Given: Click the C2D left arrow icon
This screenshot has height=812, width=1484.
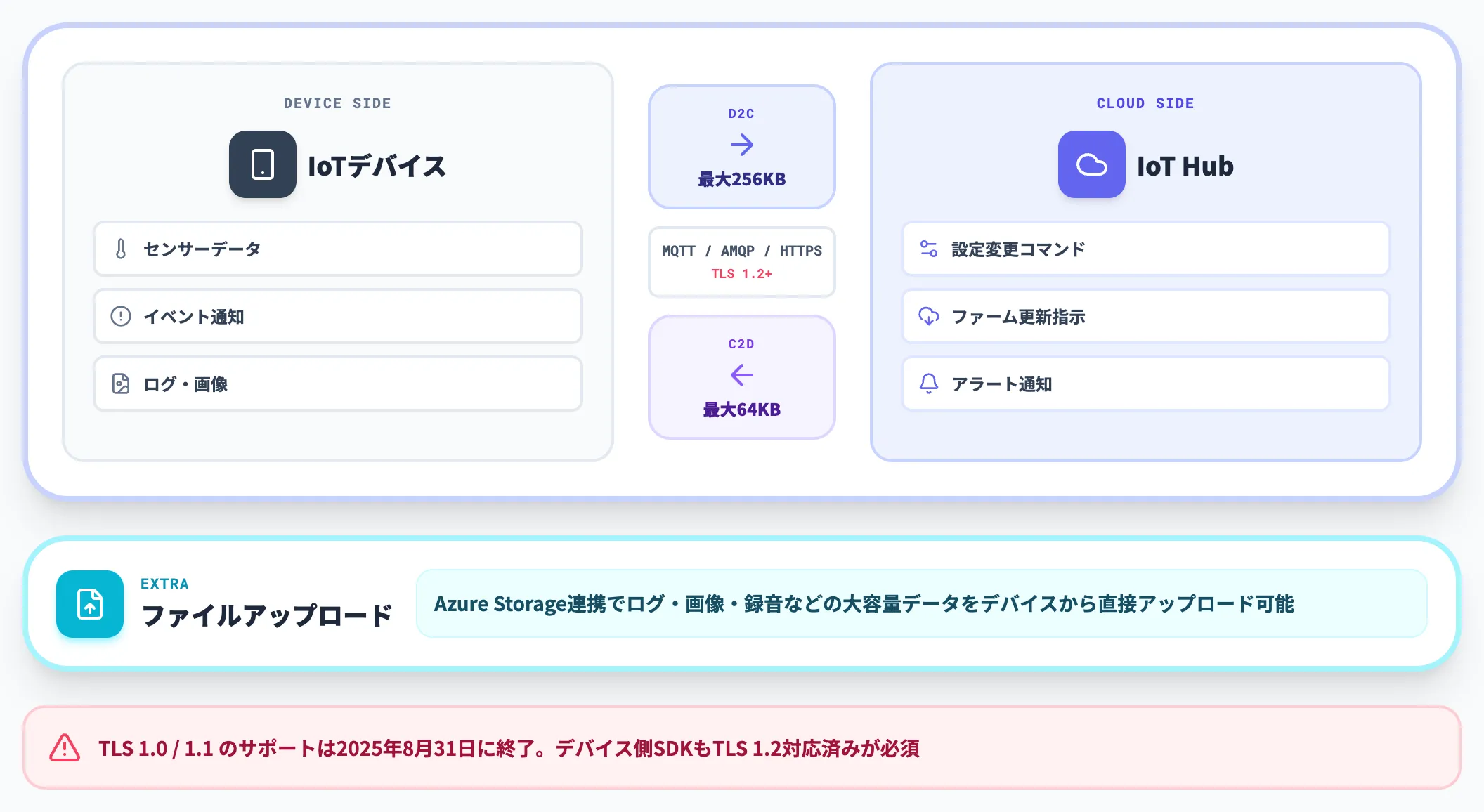Looking at the screenshot, I should [x=742, y=375].
